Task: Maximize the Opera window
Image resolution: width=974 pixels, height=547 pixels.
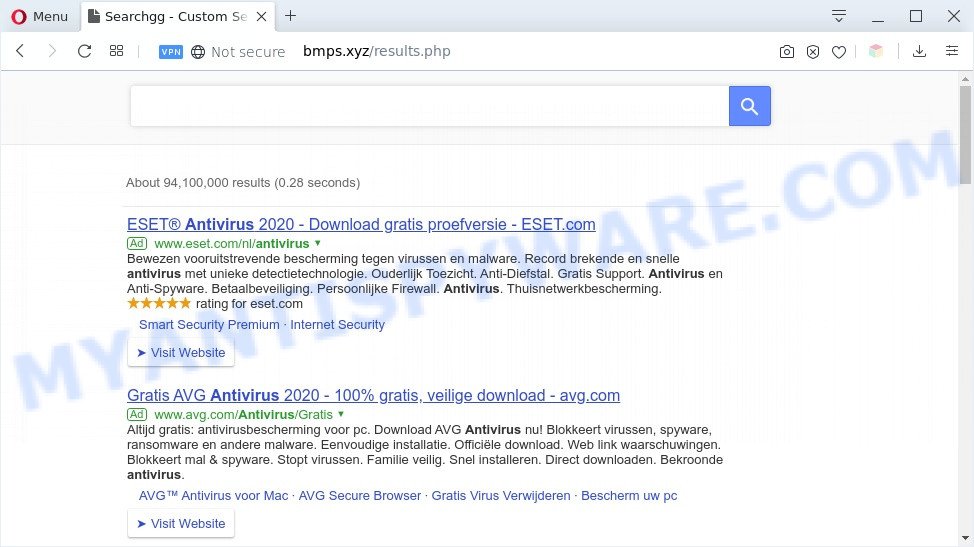Action: coord(916,16)
